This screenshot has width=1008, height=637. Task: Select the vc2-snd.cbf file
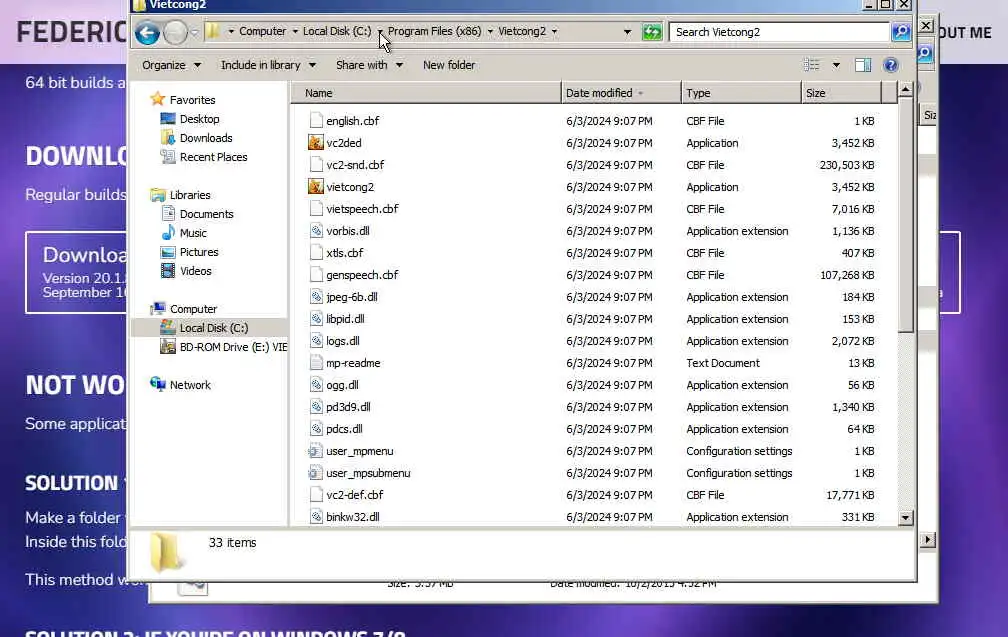[355, 165]
